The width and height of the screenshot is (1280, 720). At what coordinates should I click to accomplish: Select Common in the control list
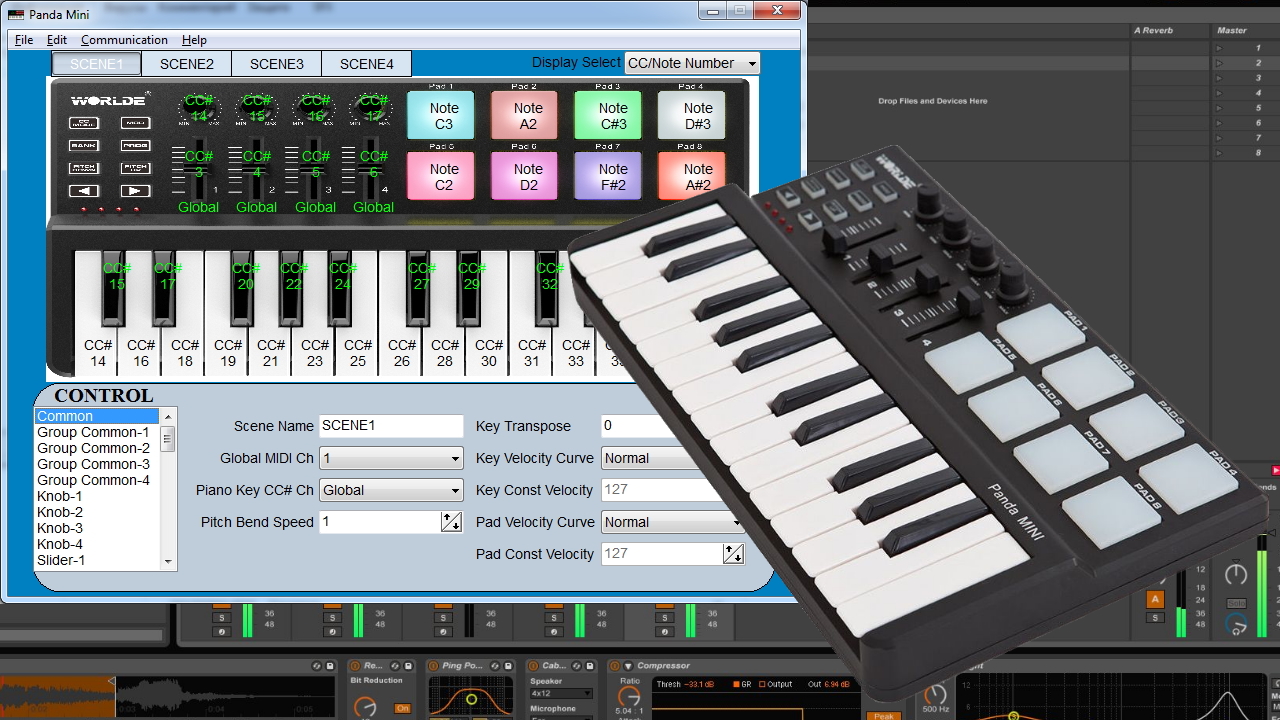point(97,416)
